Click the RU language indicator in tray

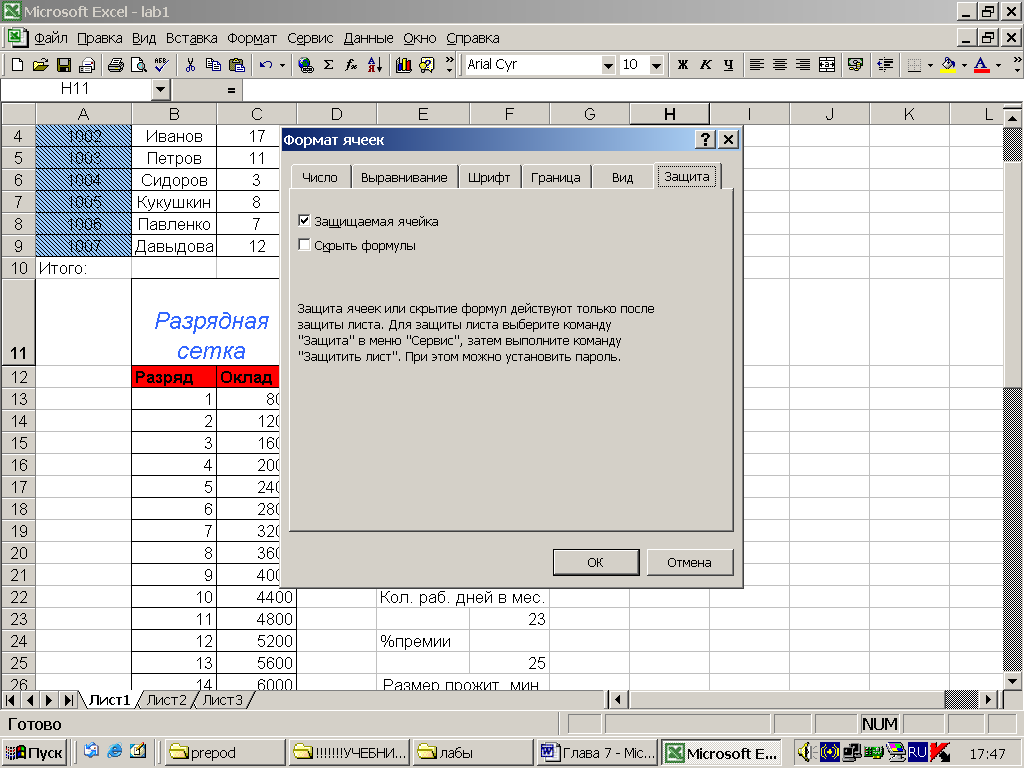(x=917, y=752)
